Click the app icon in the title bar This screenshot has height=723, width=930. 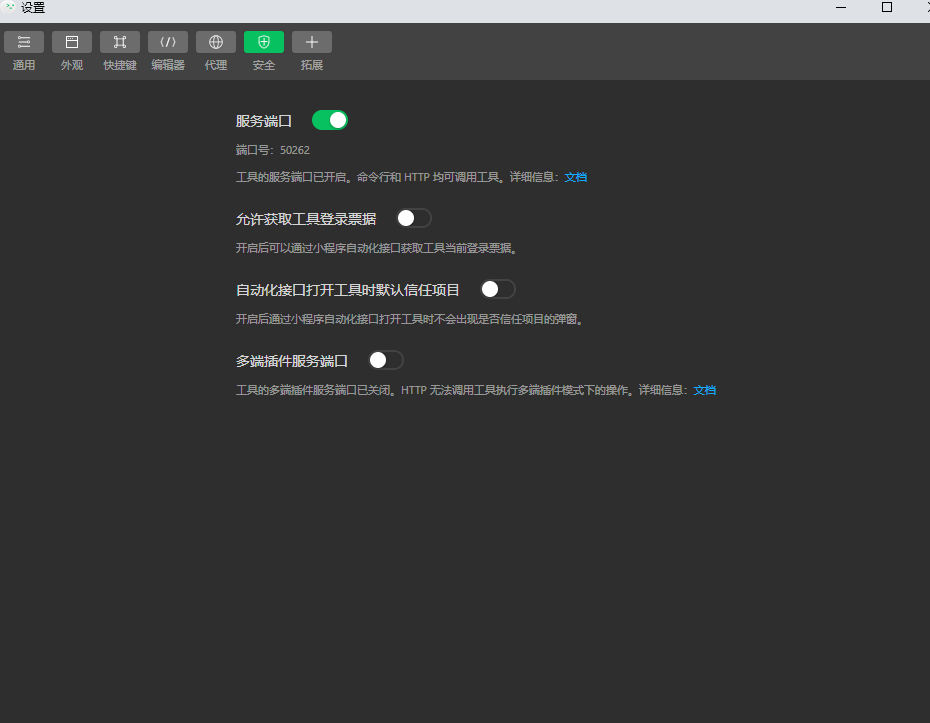point(9,8)
